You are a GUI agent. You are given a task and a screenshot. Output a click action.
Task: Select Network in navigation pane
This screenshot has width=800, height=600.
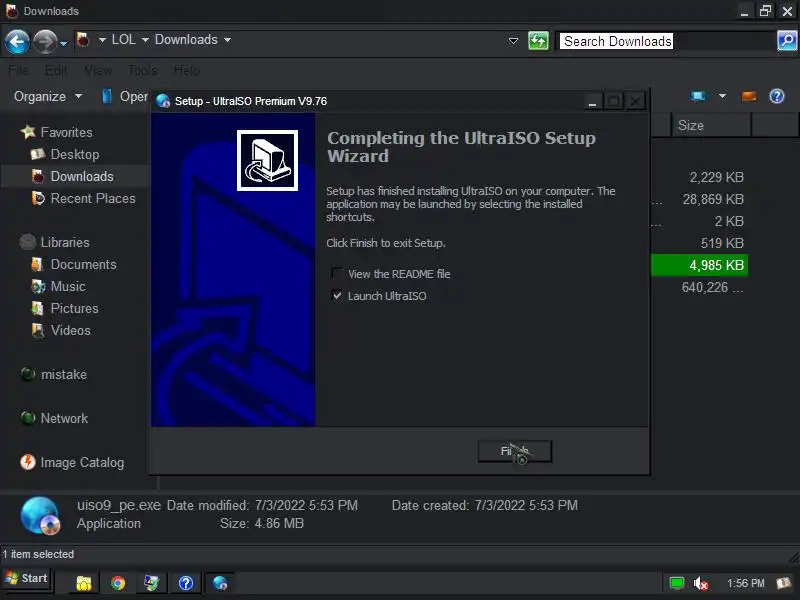coord(64,418)
